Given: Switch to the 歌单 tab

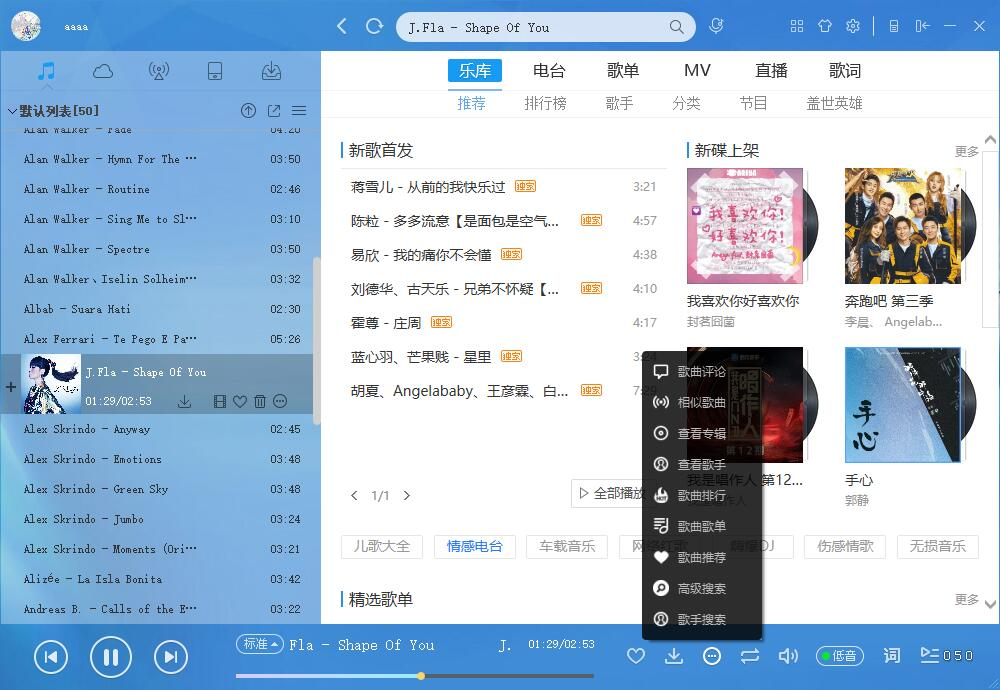Looking at the screenshot, I should coord(623,70).
